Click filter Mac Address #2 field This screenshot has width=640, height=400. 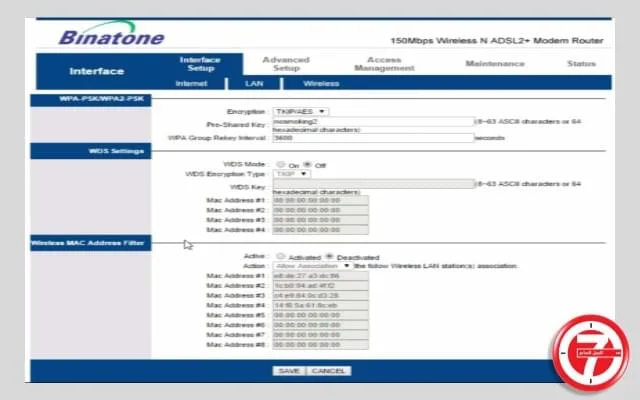click(x=320, y=286)
